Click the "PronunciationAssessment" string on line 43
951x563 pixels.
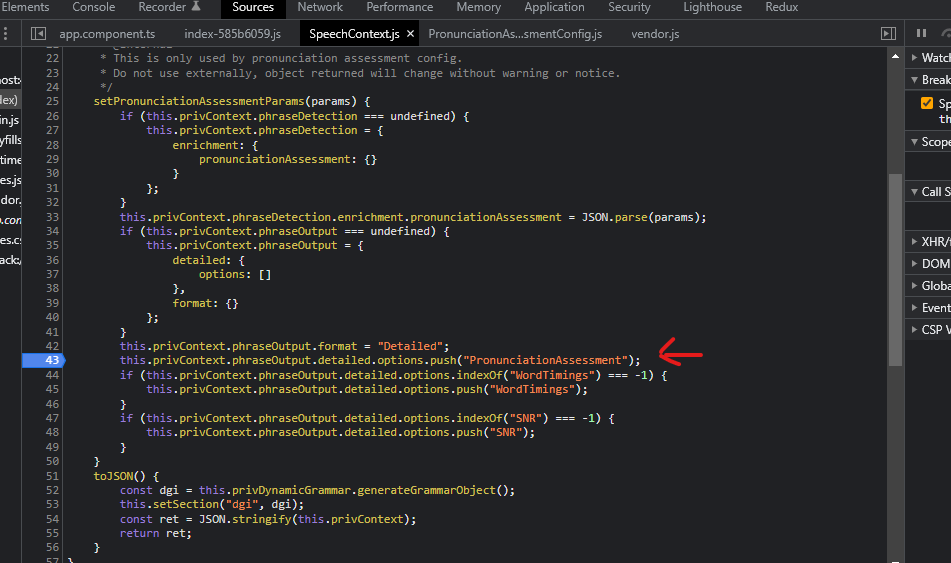545,360
